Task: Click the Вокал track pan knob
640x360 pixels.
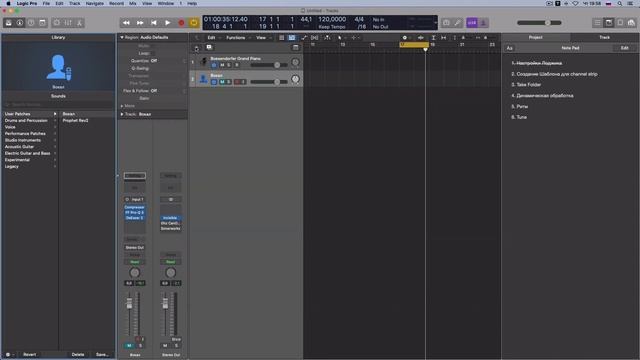Action: coord(295,79)
